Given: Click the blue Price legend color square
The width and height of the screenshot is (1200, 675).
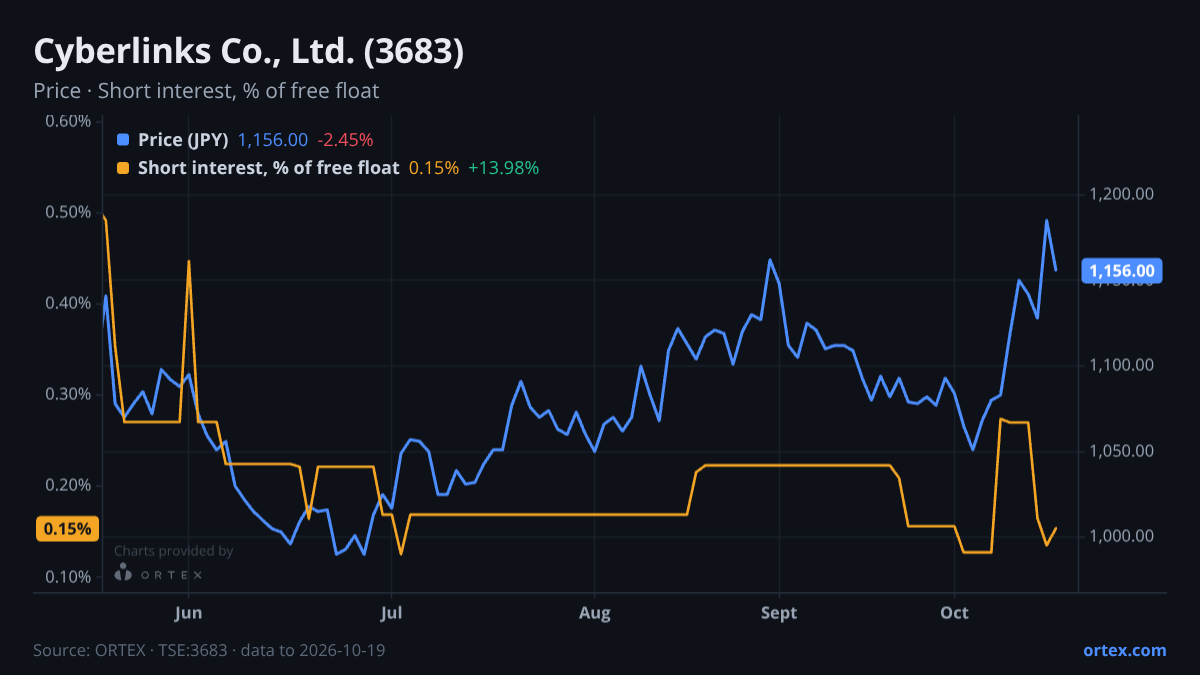Looking at the screenshot, I should tap(123, 140).
